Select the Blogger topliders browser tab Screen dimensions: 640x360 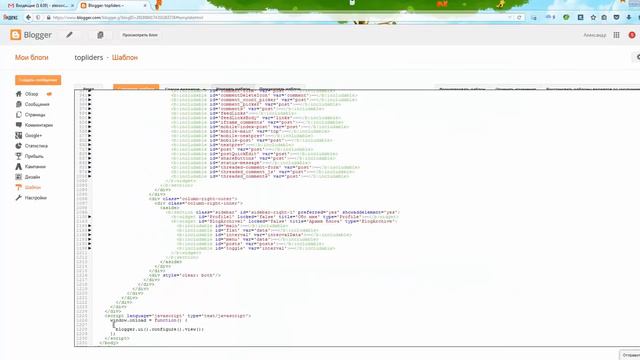coord(113,6)
